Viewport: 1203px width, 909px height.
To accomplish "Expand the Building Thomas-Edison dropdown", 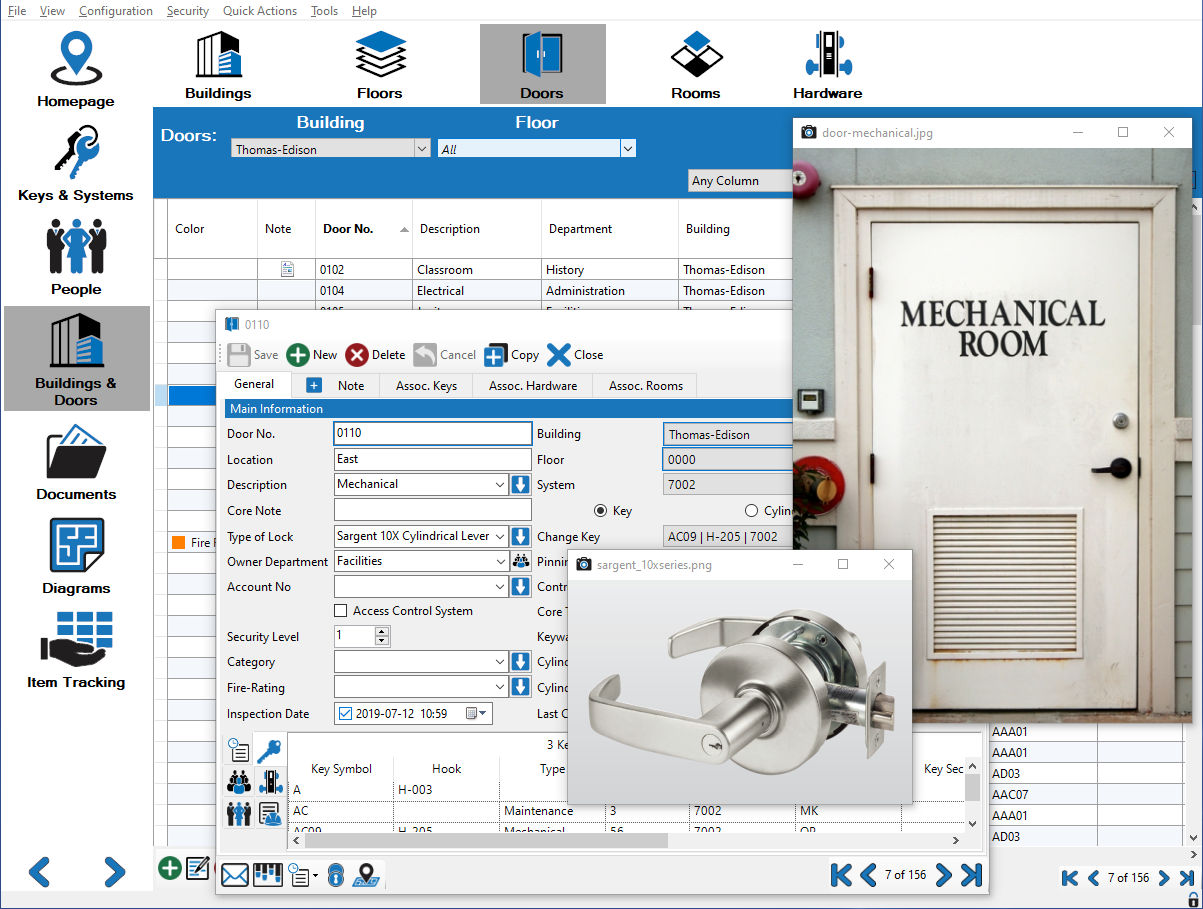I will (x=421, y=149).
